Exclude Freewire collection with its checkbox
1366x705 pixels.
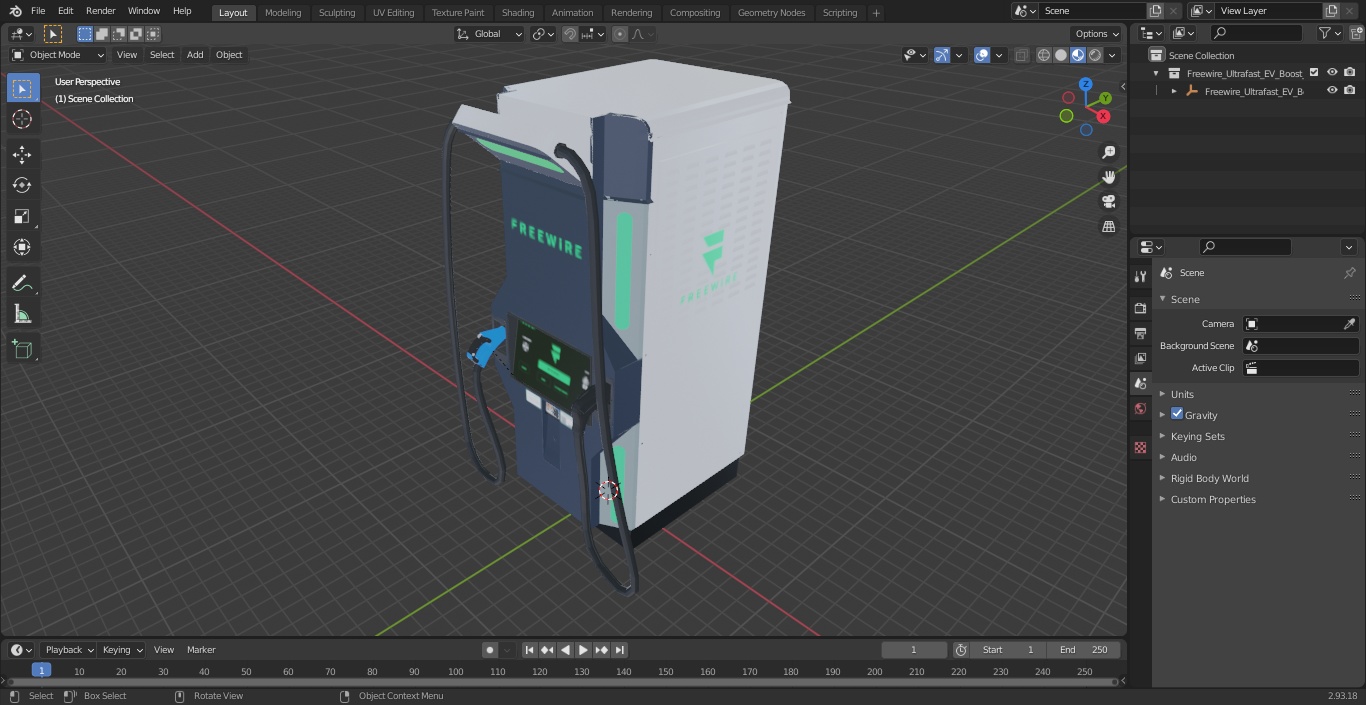[x=1314, y=72]
